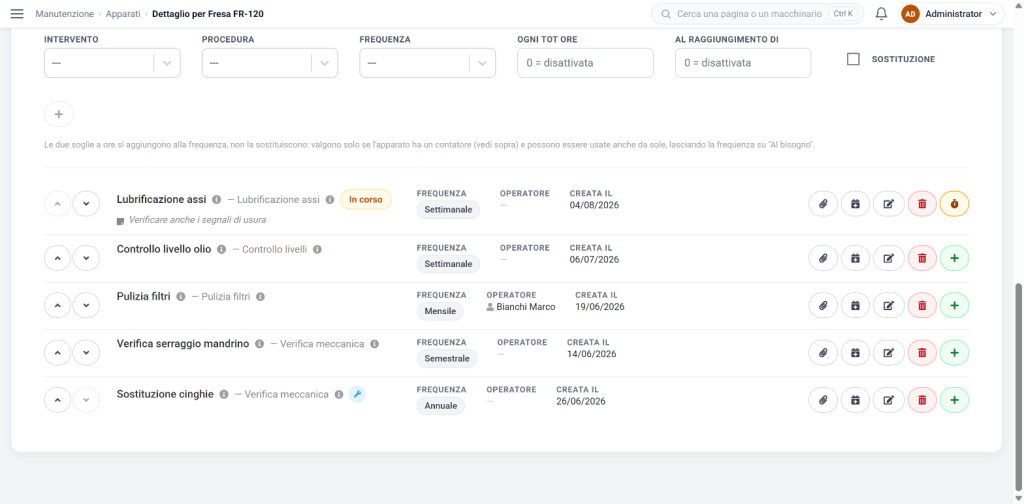The height and width of the screenshot is (504, 1024).
Task: Move Pulizia filtri up
Action: tap(57, 306)
